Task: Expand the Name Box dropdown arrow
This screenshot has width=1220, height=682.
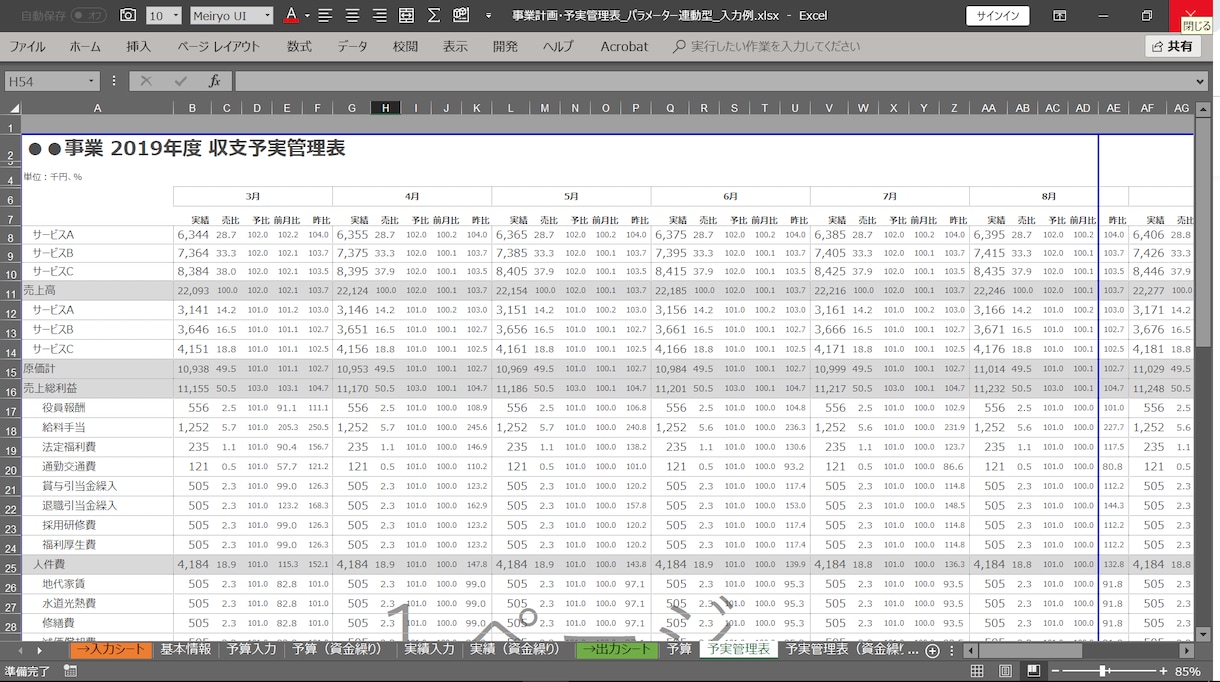Action: point(91,81)
